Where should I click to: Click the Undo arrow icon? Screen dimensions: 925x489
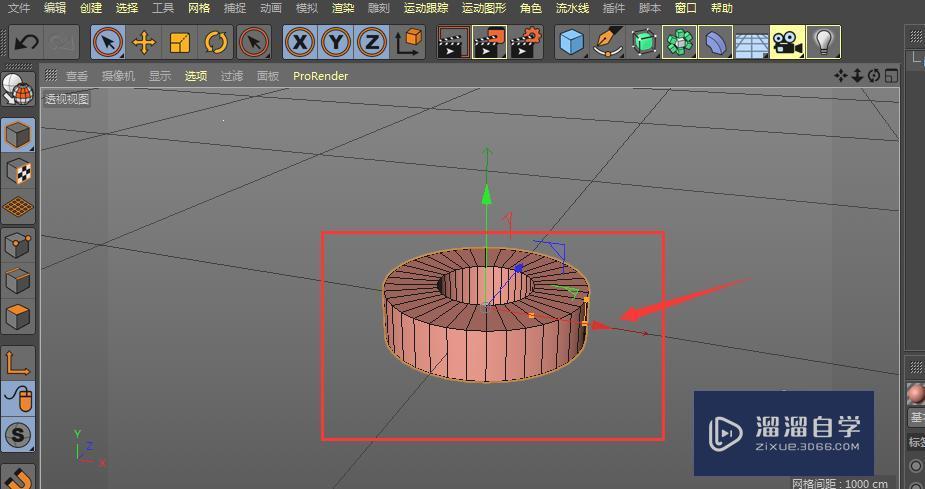[x=27, y=42]
